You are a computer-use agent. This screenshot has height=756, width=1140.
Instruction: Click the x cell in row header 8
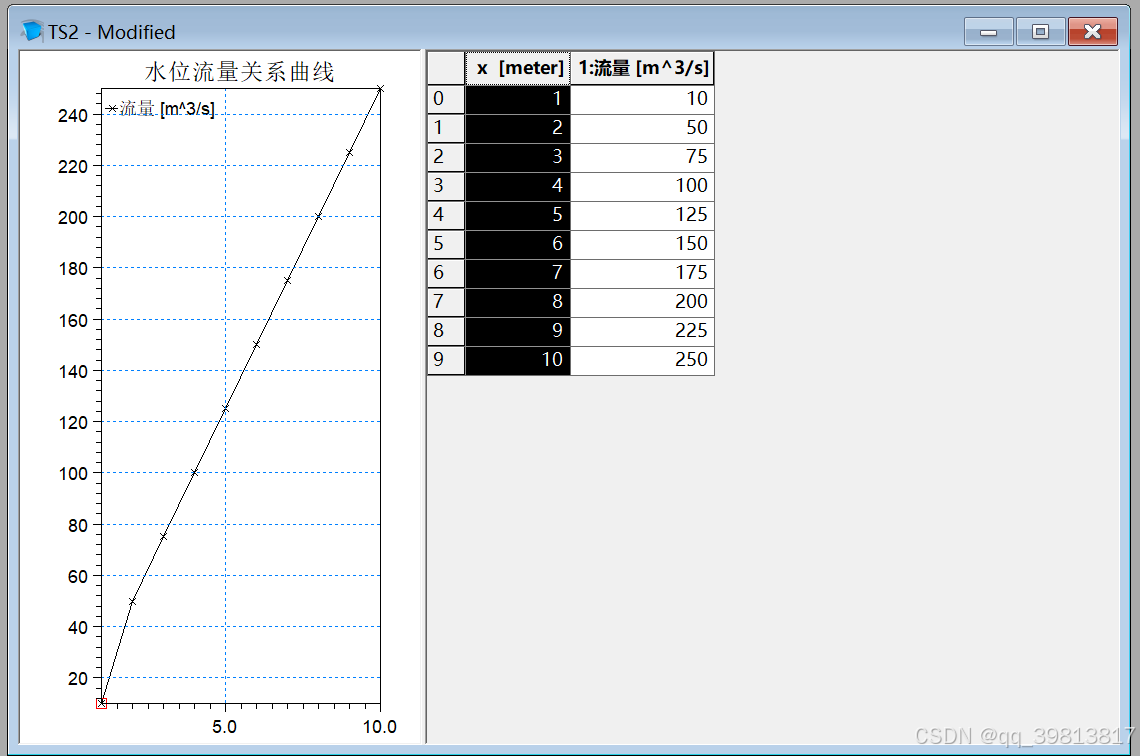518,331
